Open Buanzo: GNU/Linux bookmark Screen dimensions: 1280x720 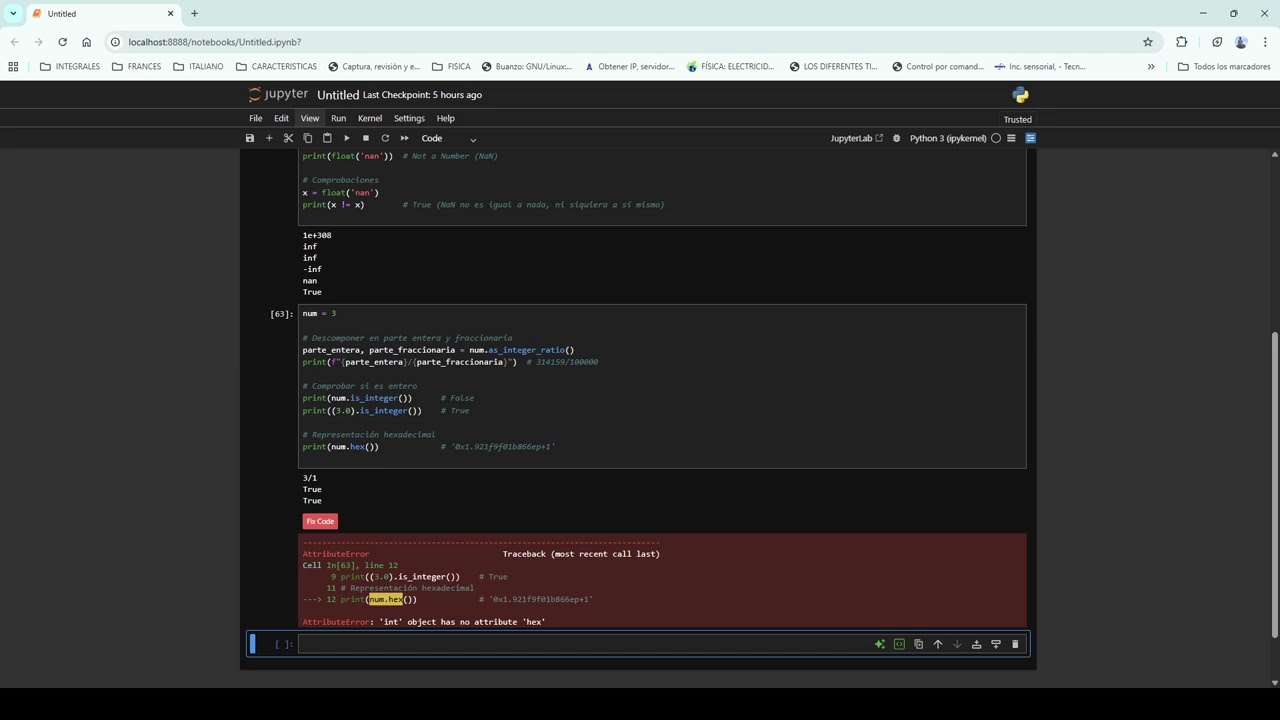[526, 67]
